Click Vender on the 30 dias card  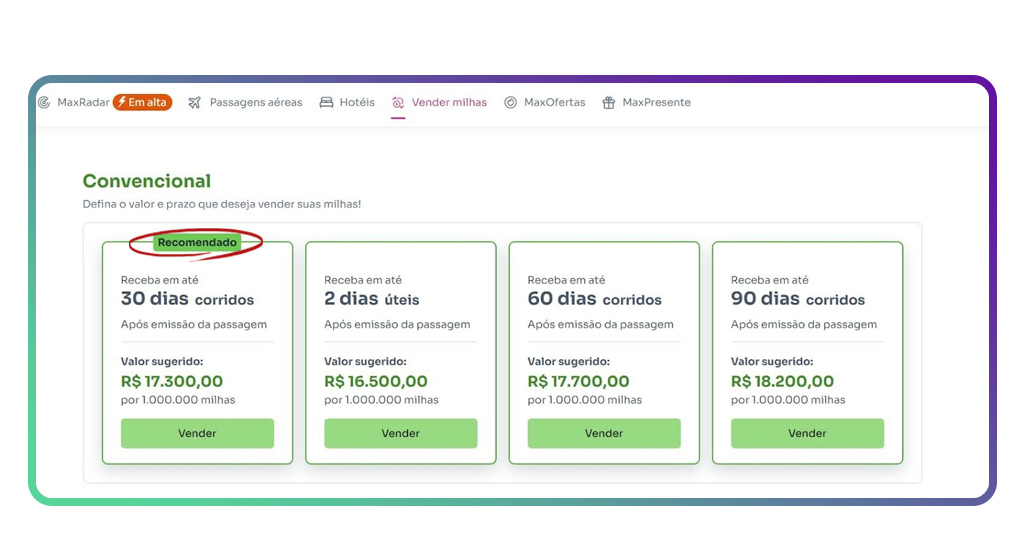(x=197, y=434)
